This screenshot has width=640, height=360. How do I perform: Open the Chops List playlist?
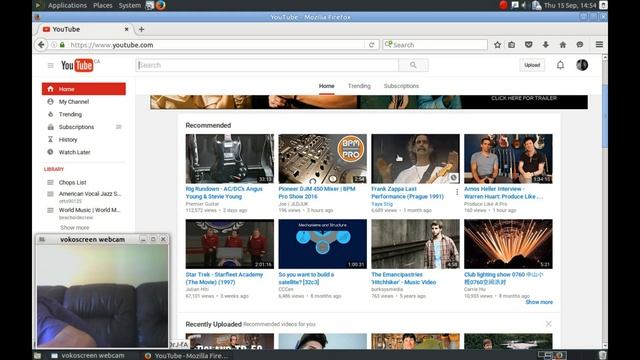click(x=72, y=182)
